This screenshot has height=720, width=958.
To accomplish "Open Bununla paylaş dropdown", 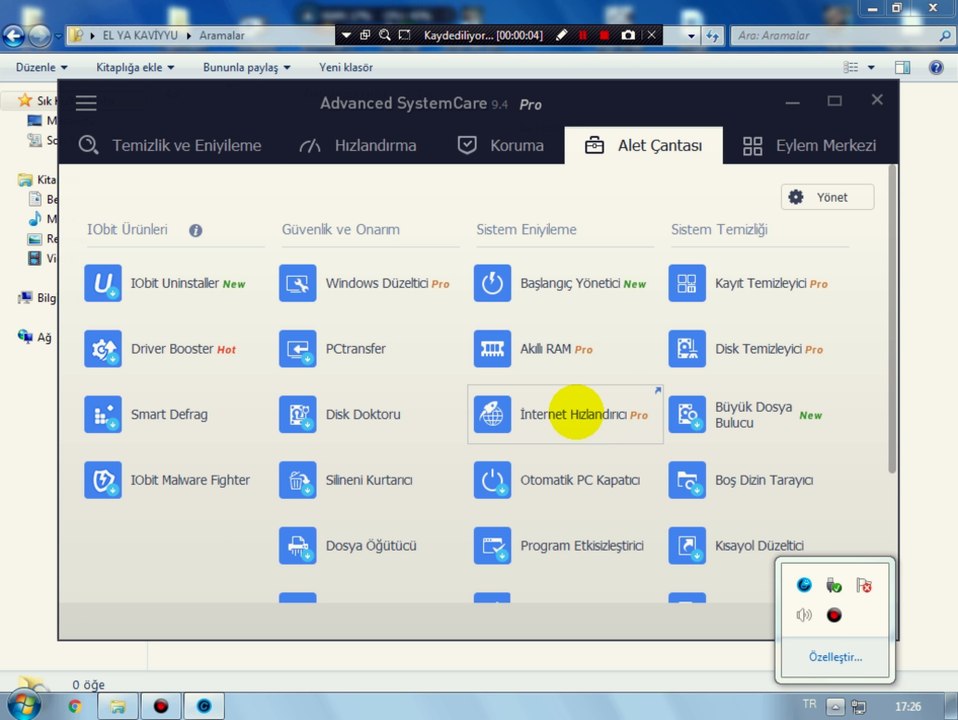I will point(246,67).
